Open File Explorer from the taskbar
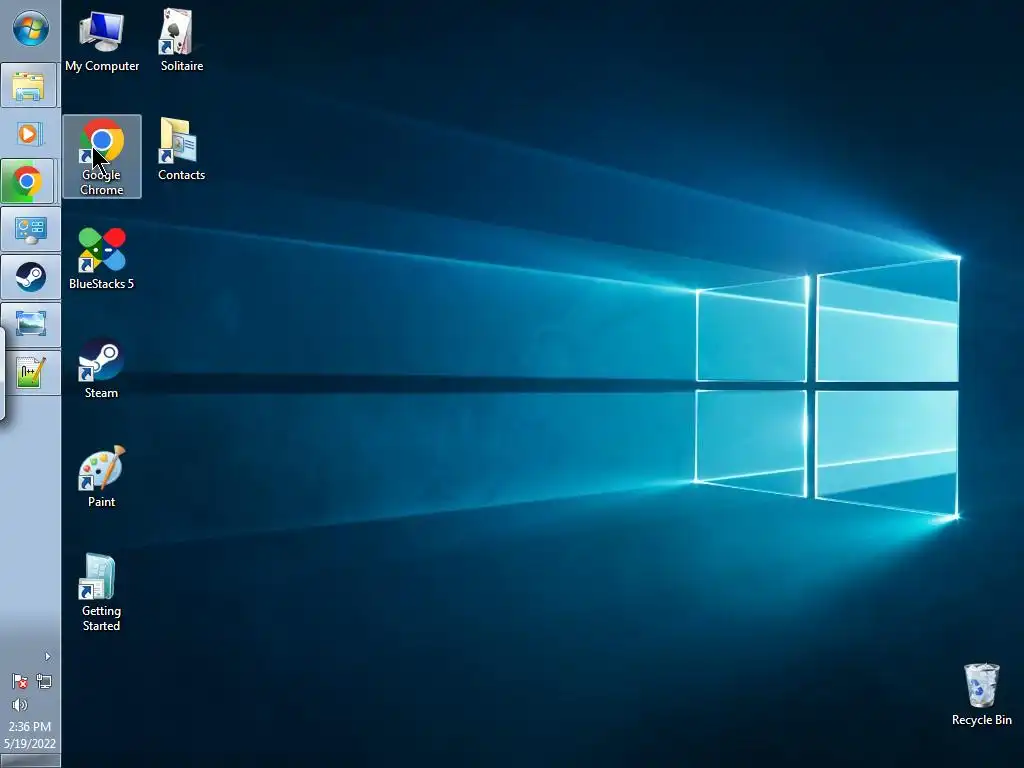 pos(28,86)
